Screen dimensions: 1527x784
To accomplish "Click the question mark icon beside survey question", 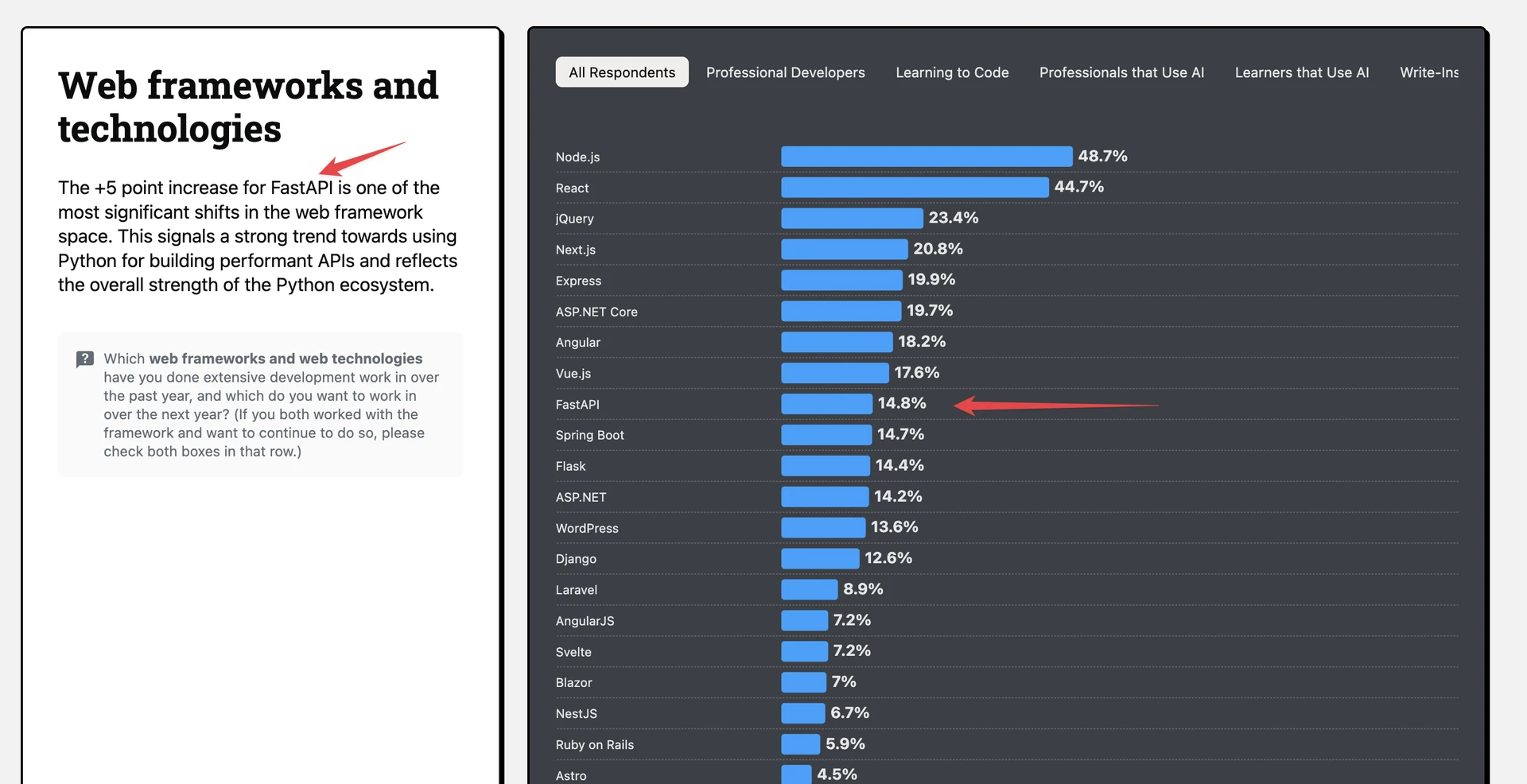I will 85,359.
